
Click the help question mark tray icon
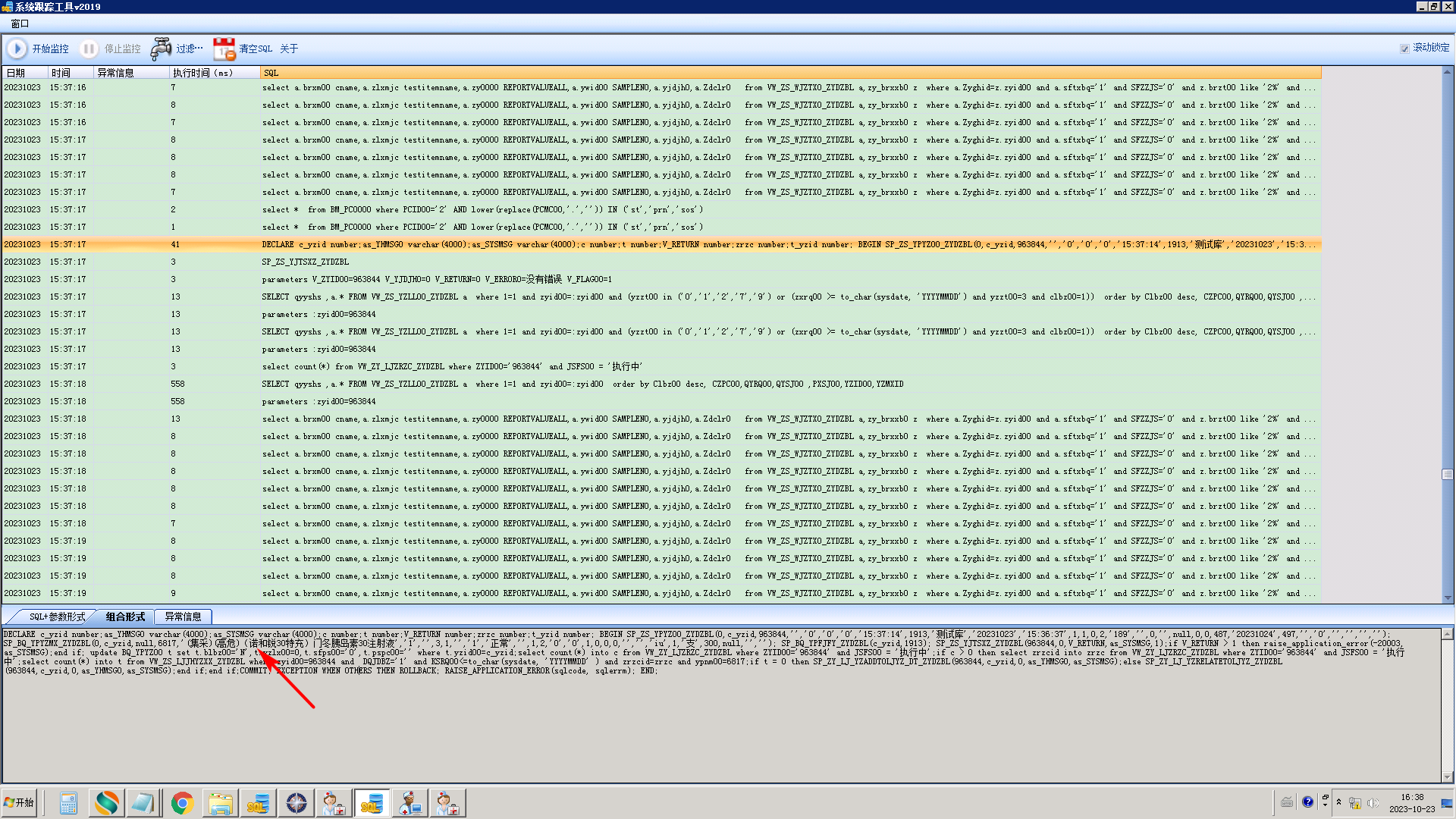point(1307,802)
